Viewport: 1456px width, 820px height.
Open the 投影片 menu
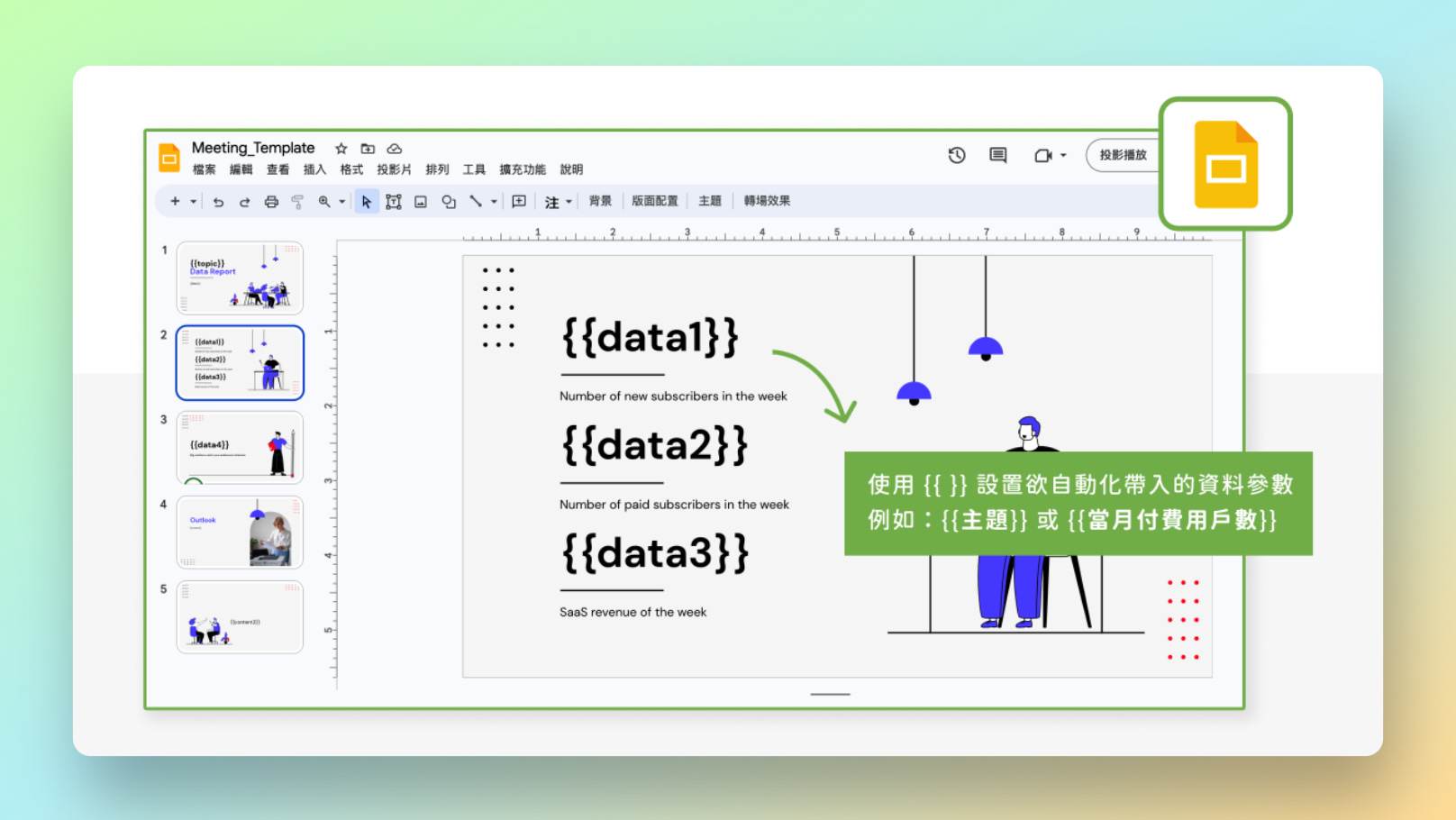[x=394, y=169]
